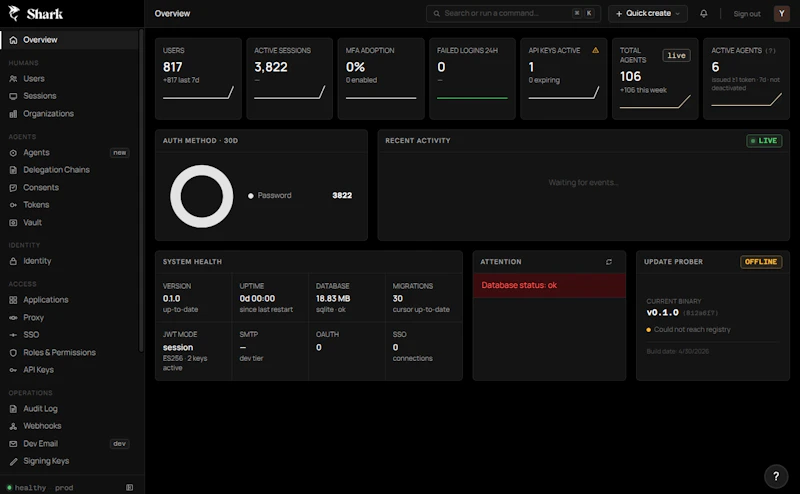Click the Users sidebar icon
This screenshot has height=494, width=800.
(13, 79)
